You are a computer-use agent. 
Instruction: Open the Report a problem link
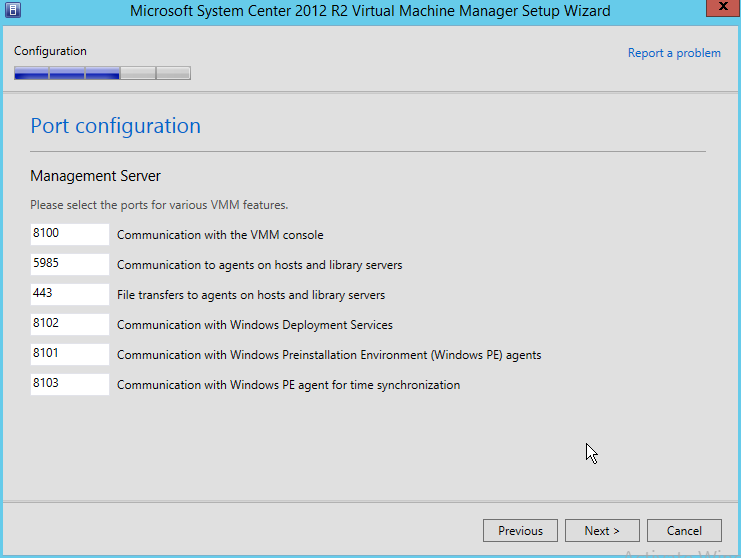click(x=673, y=53)
